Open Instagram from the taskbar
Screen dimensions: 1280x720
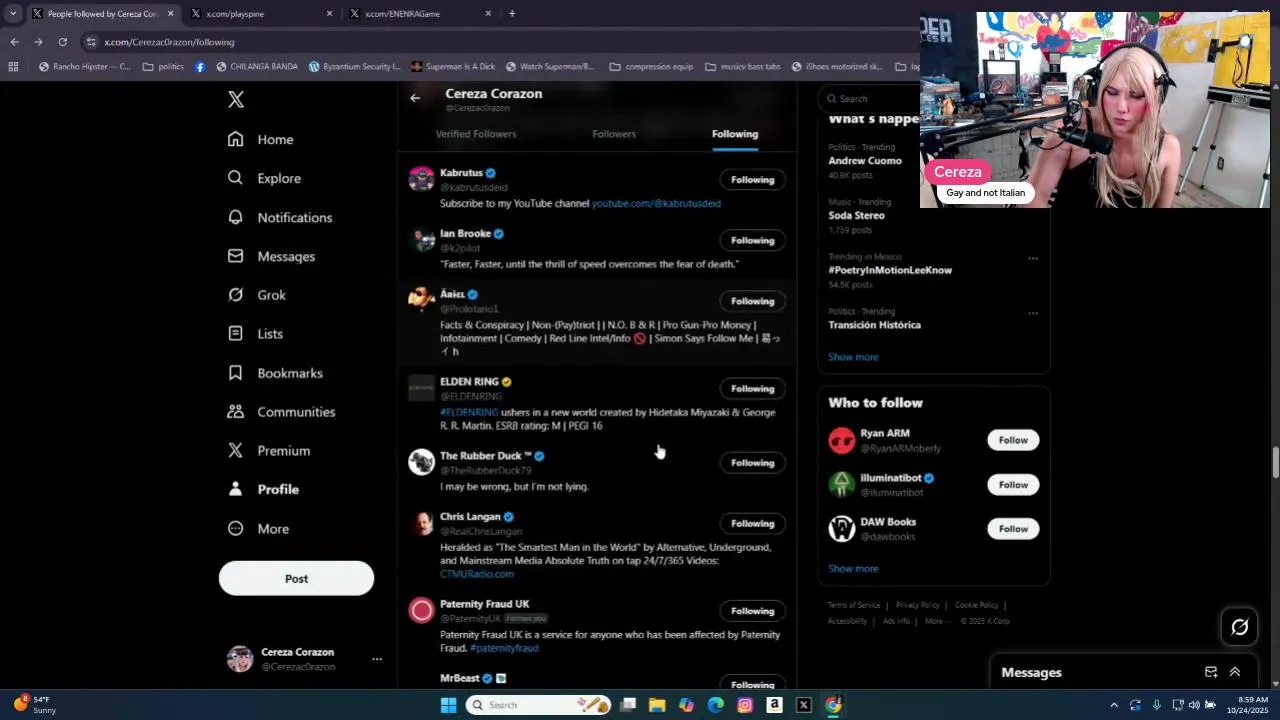tap(745, 705)
